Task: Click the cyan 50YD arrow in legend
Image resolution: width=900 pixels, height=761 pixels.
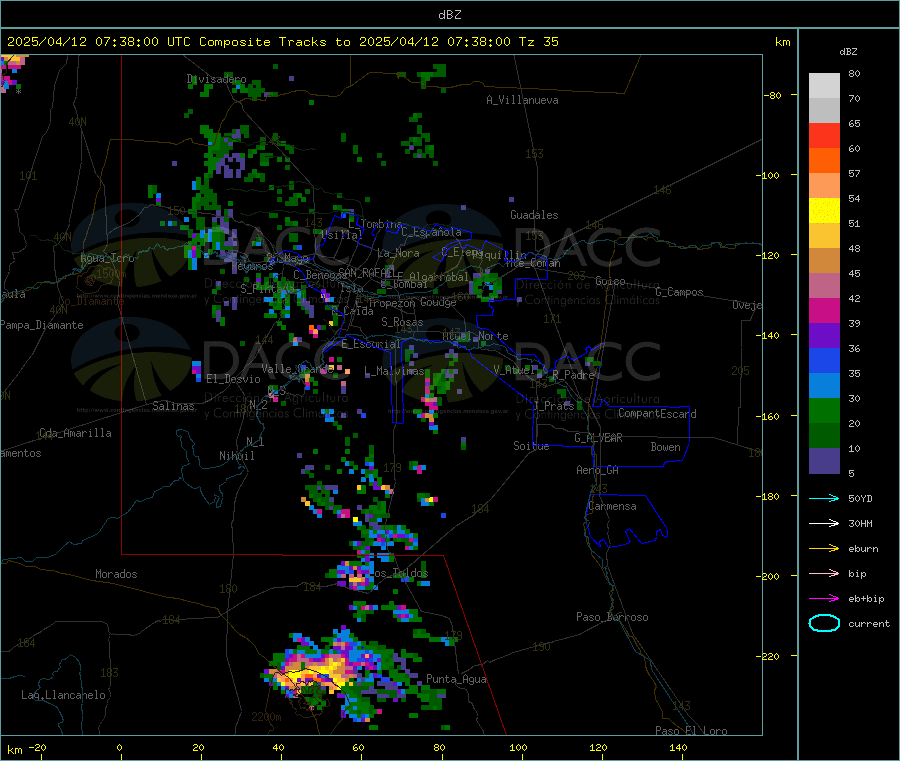Action: click(824, 498)
